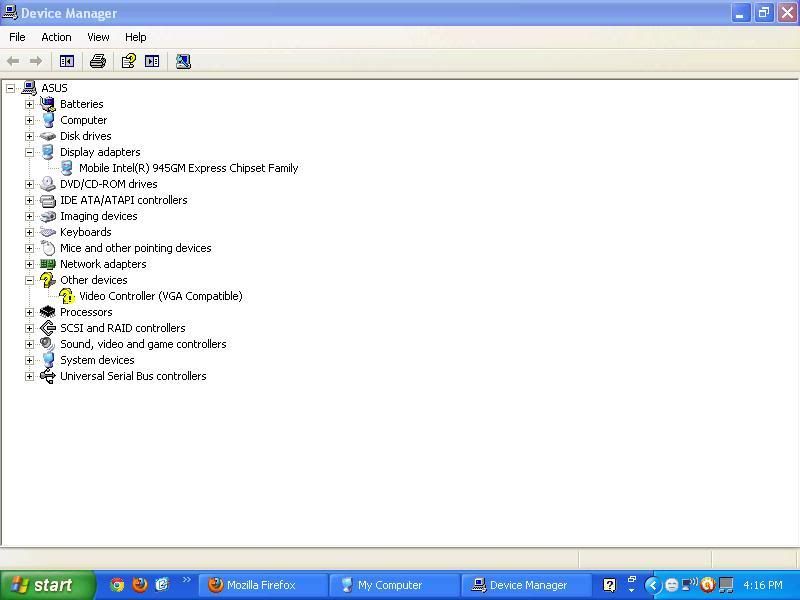Expand the Network adapters node
The image size is (800, 600).
coord(30,264)
